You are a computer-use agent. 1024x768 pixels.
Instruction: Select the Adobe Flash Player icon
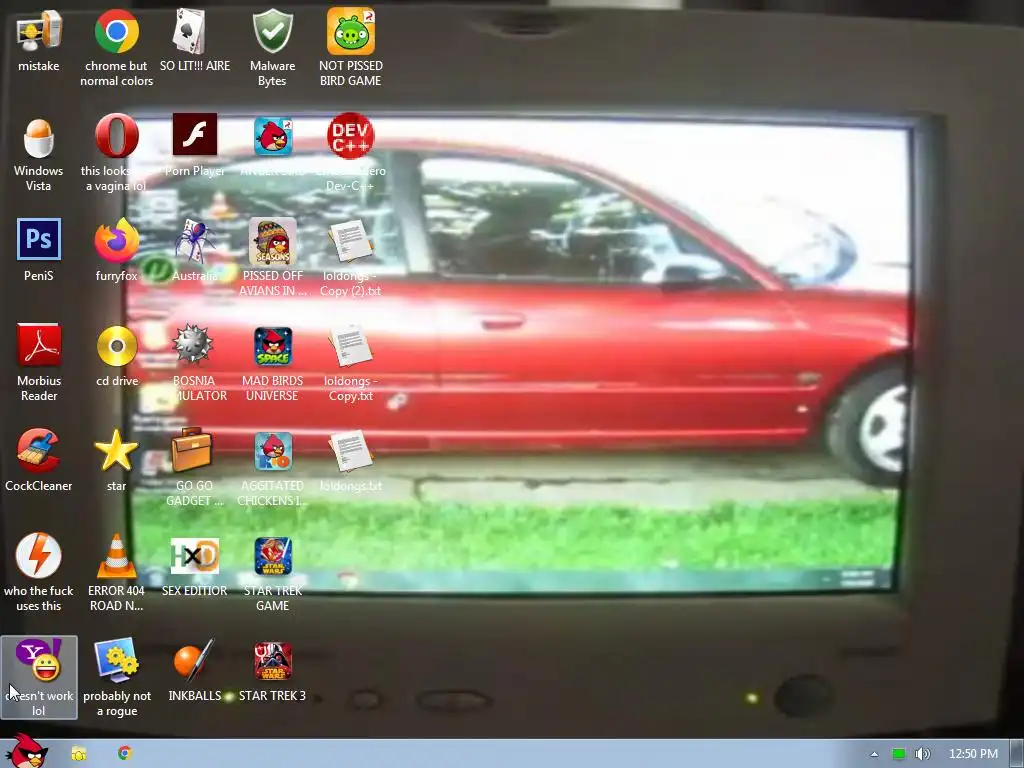point(195,135)
